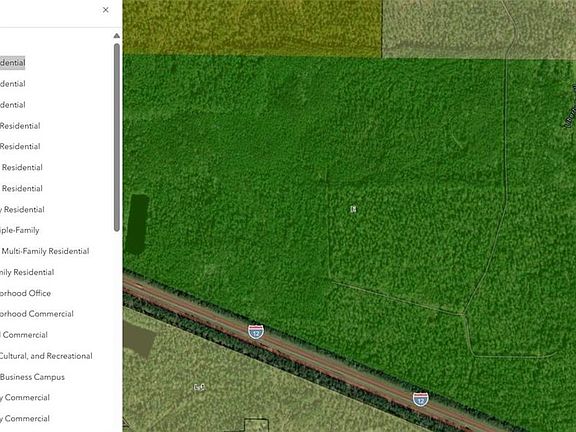Select the Cultural, and Recreational legend entry
Screen dimensions: 576x432
(46, 356)
